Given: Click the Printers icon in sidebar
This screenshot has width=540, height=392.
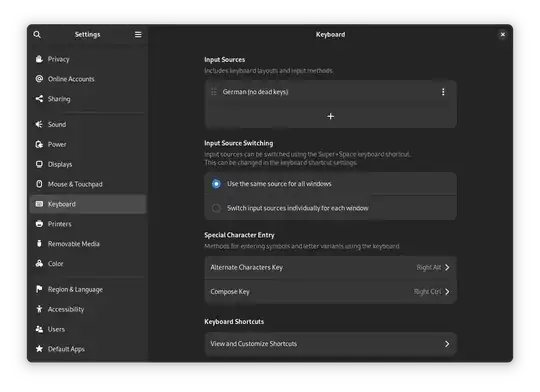Looking at the screenshot, I should [x=39, y=224].
